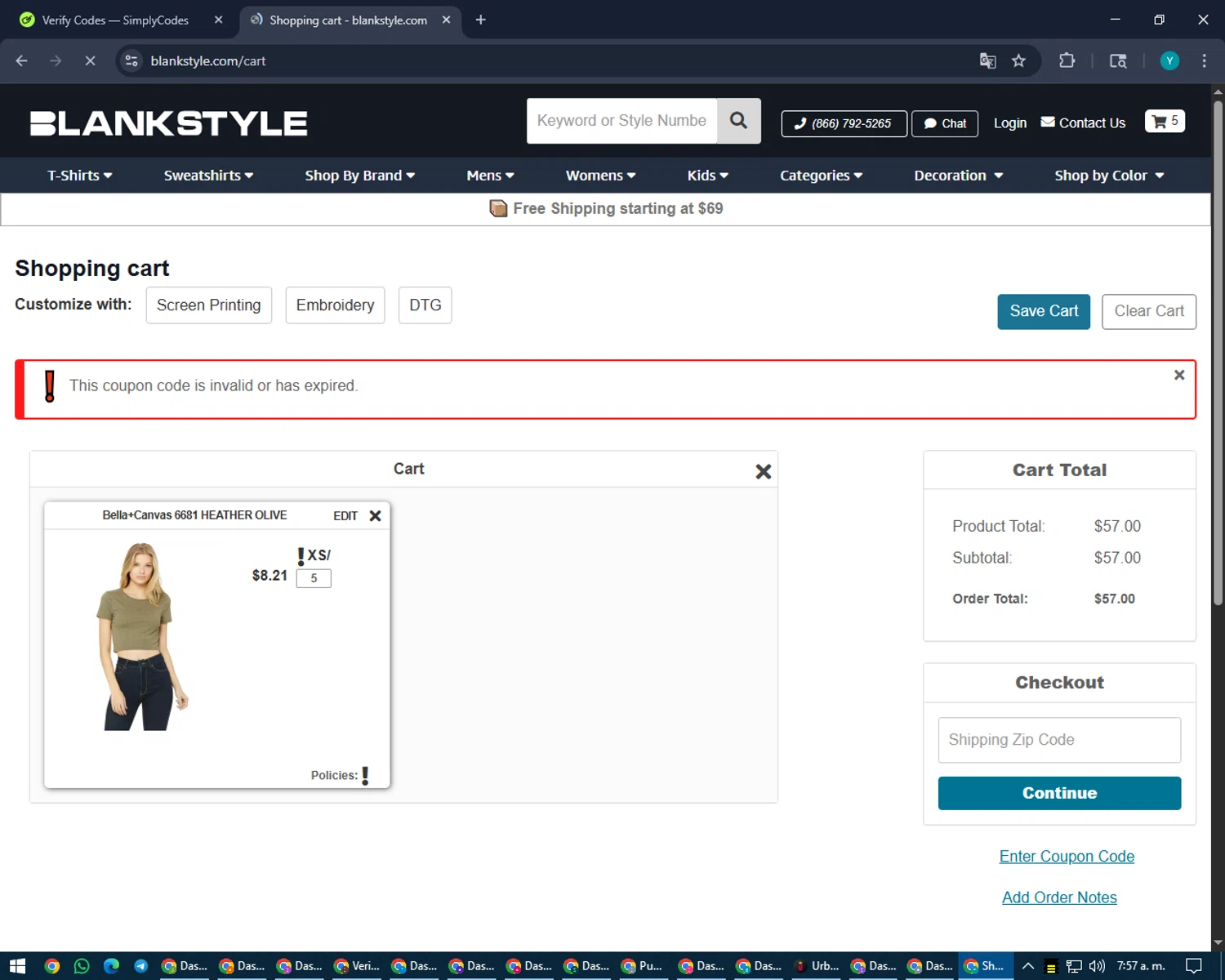The width and height of the screenshot is (1225, 980).
Task: Open the Urb... taskbar window
Action: (x=817, y=966)
